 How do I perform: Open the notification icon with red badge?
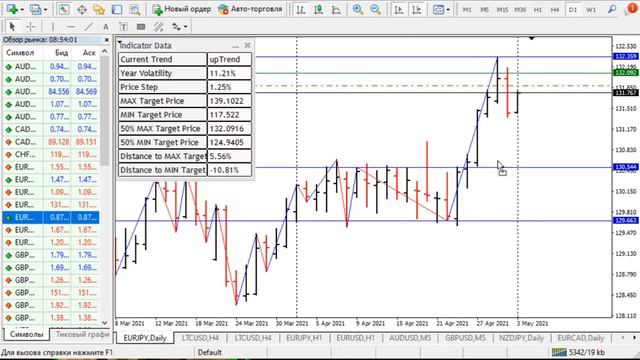pos(631,9)
